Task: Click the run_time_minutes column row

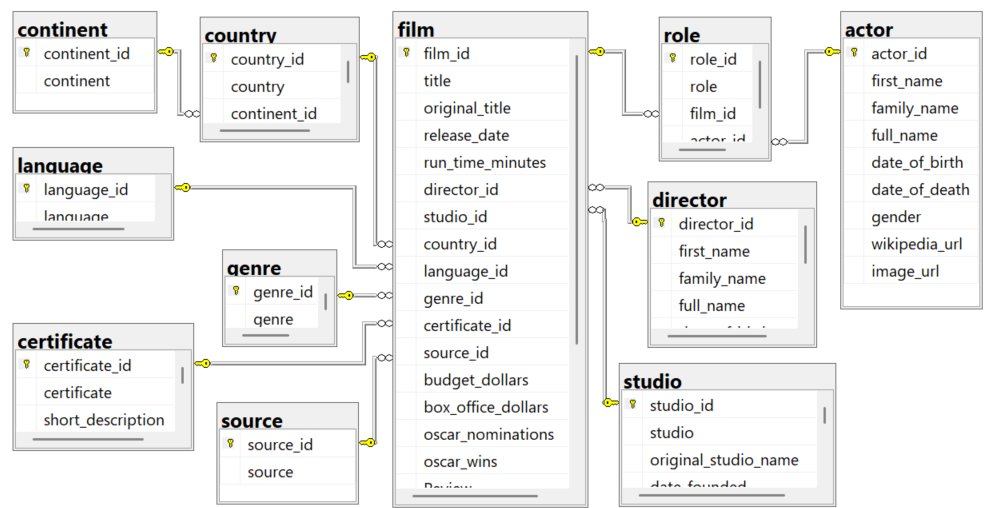Action: pyautogui.click(x=483, y=162)
